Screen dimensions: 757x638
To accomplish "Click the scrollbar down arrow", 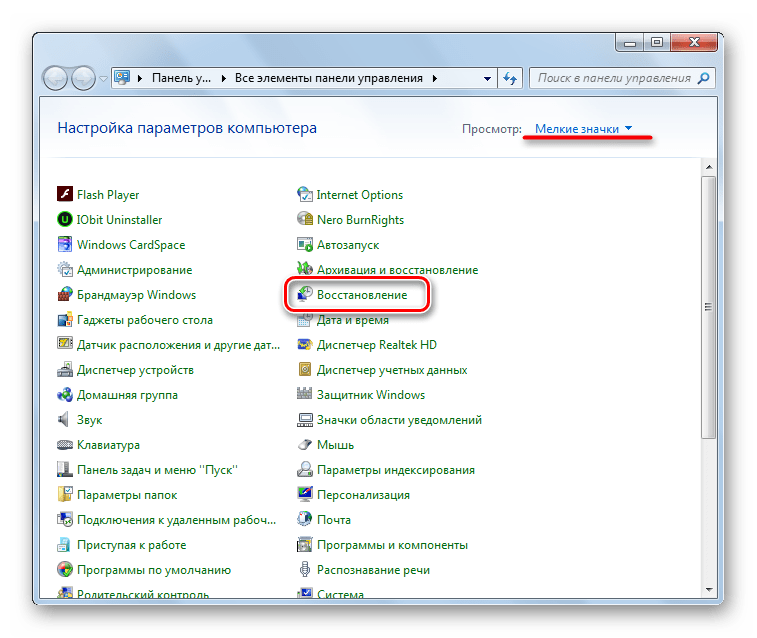I will 709,589.
